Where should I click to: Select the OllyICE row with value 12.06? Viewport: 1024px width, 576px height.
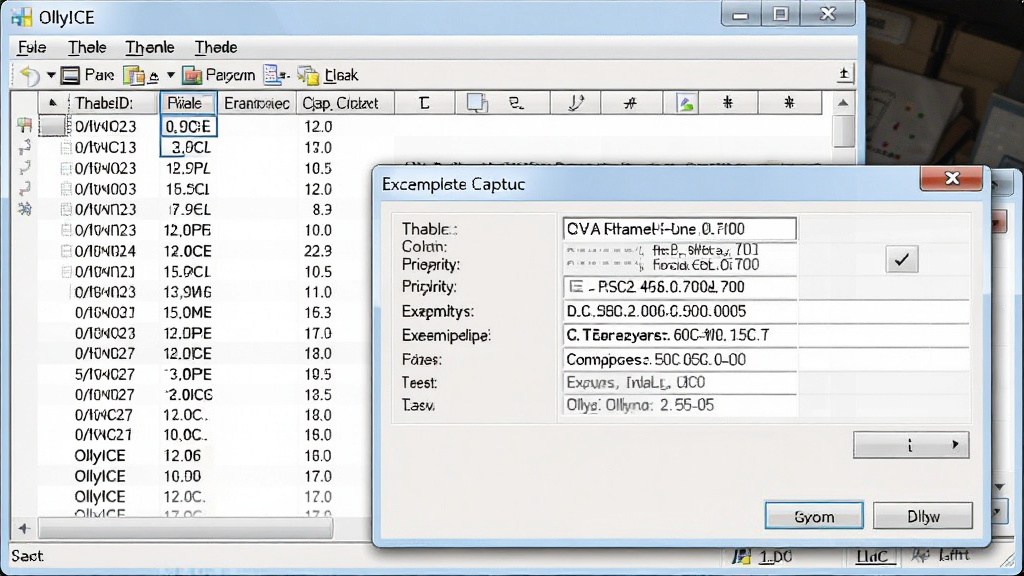202,455
